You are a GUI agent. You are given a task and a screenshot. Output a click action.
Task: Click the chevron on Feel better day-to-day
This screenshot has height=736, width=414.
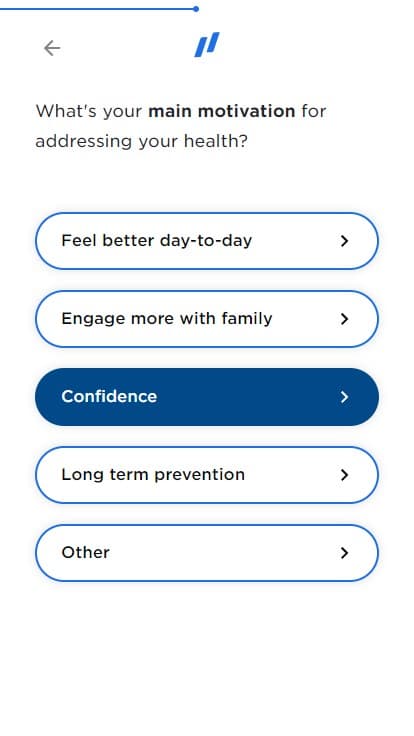coord(345,241)
